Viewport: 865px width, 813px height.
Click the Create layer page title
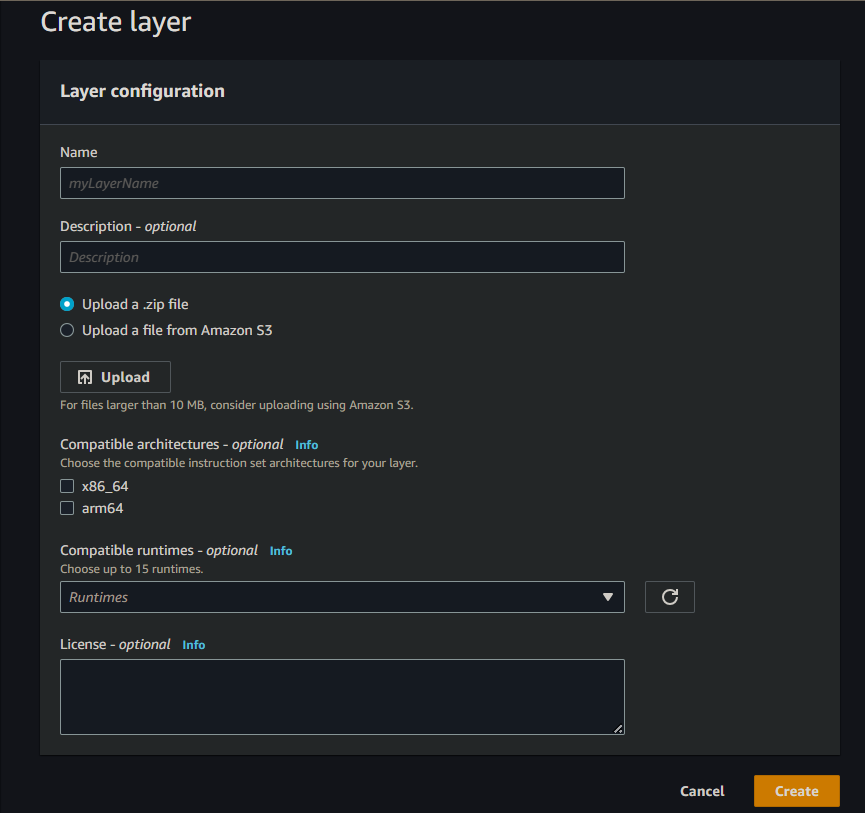115,21
